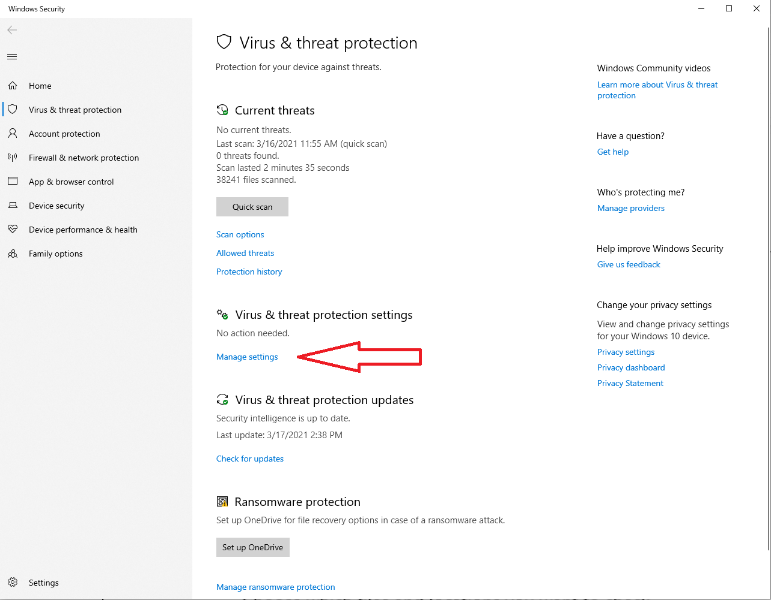Click the page title shield icon
Viewport: 771px width, 600px height.
224,42
